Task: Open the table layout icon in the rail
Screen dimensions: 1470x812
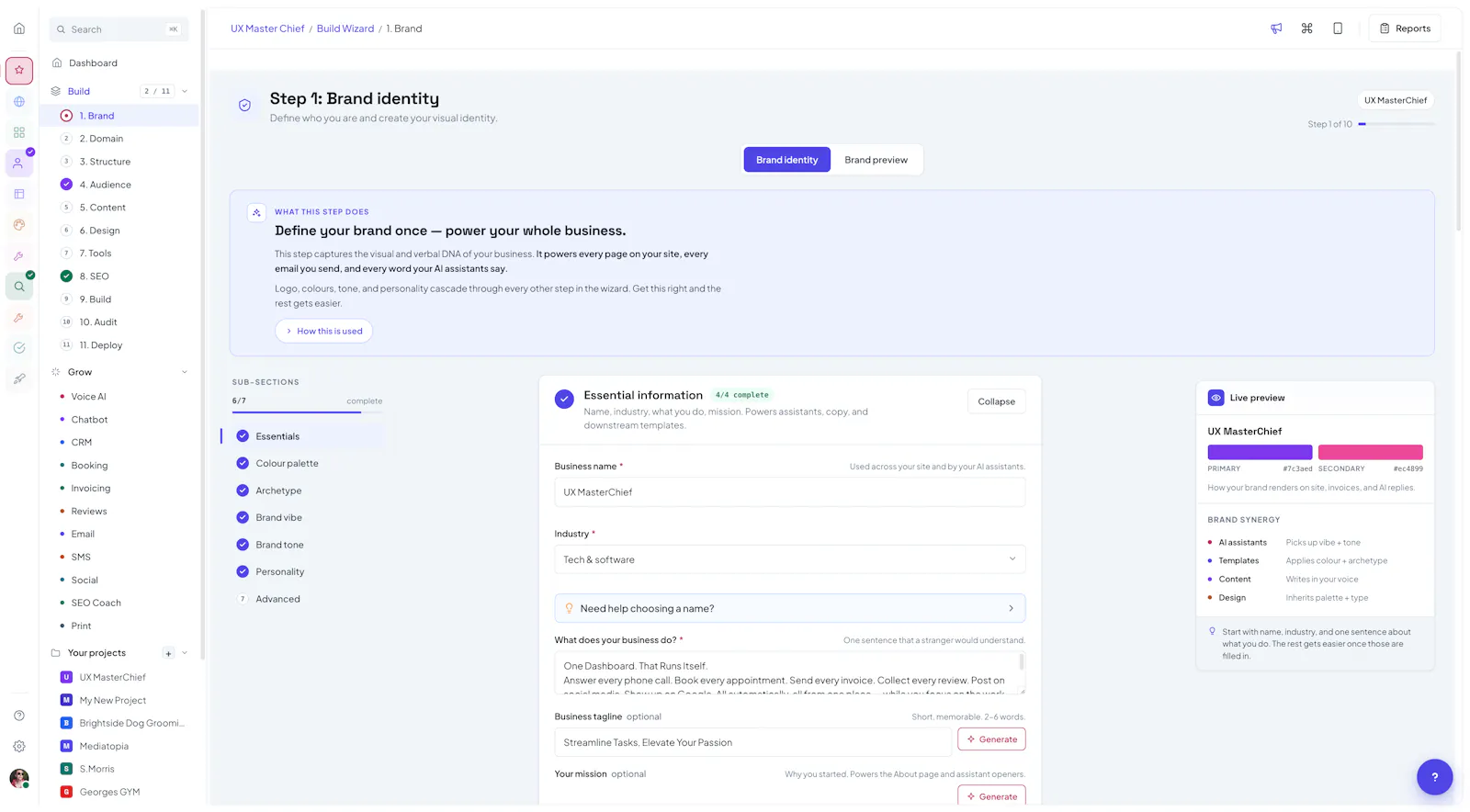Action: (x=19, y=194)
